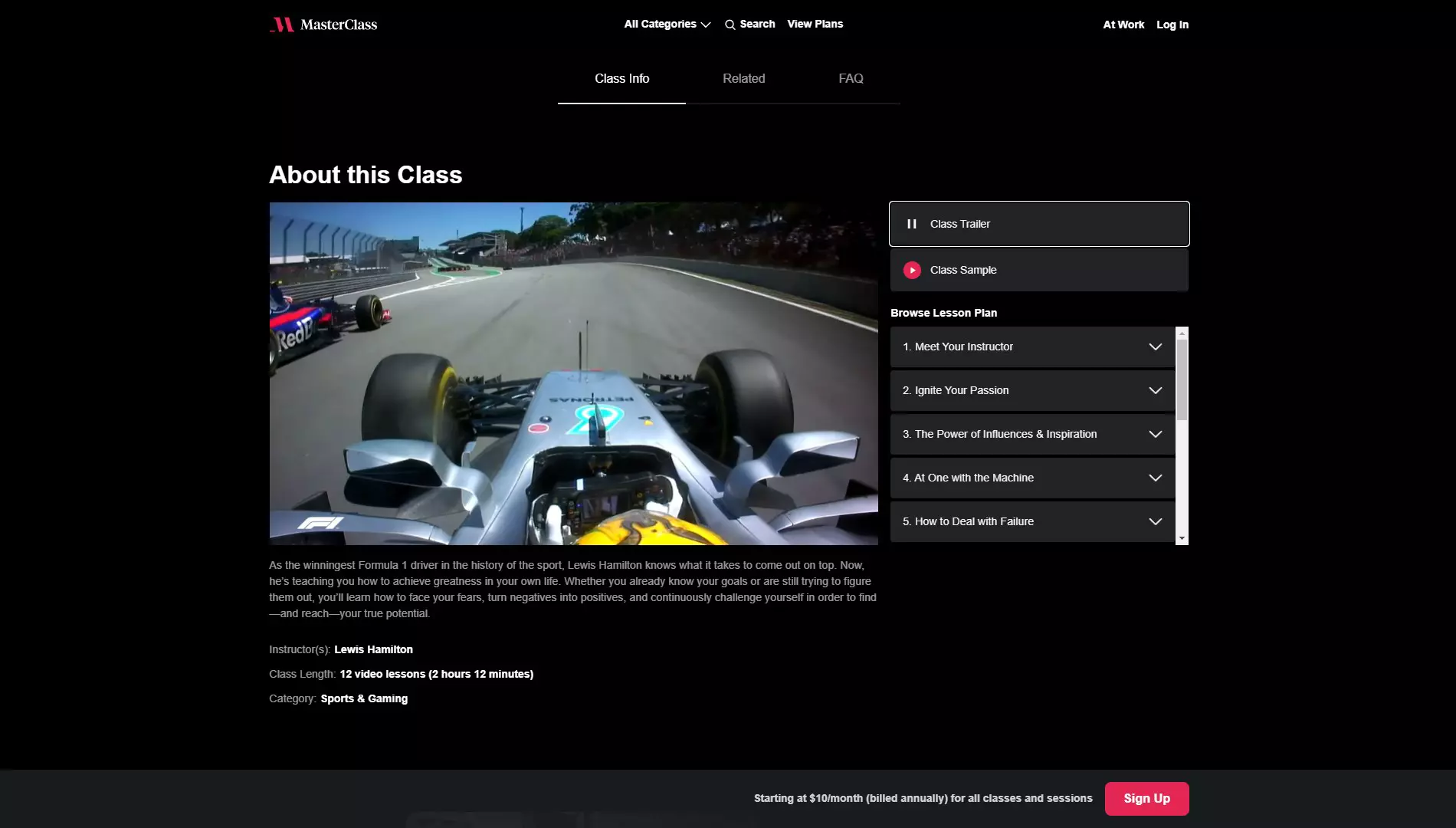This screenshot has height=828, width=1456.
Task: Click the lesson plan scroll up arrow
Action: click(x=1182, y=333)
